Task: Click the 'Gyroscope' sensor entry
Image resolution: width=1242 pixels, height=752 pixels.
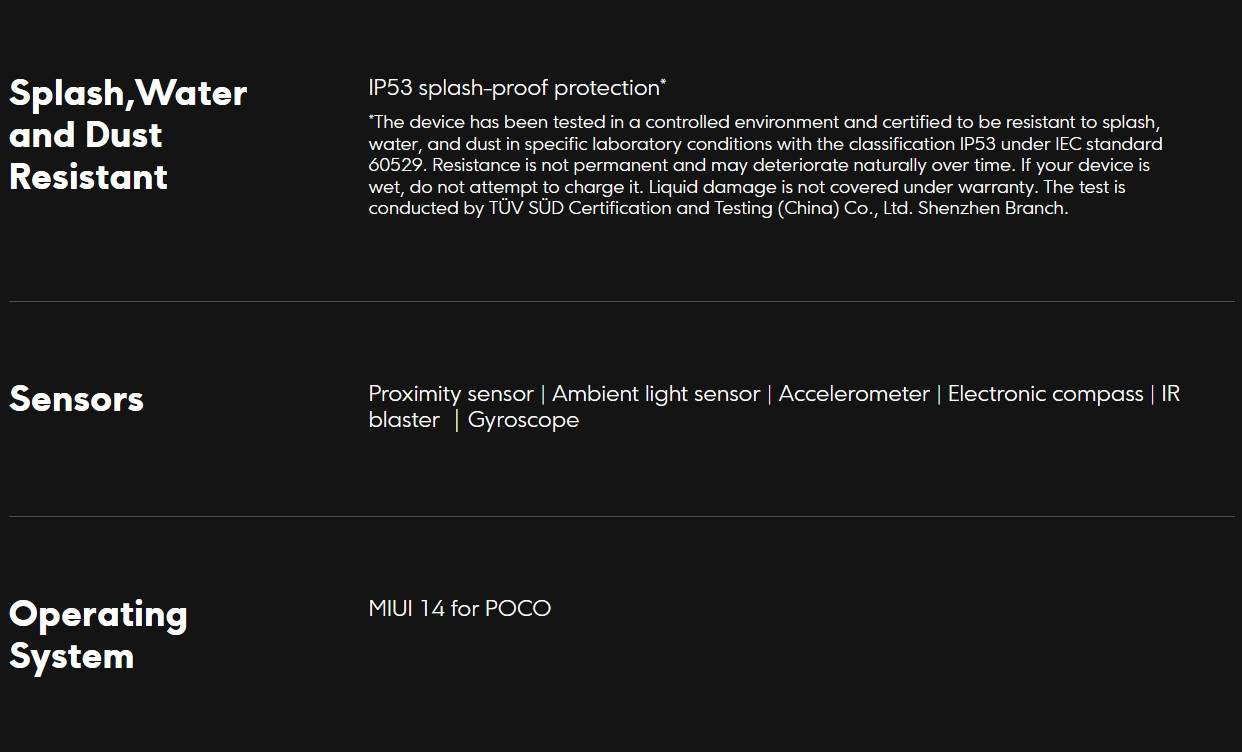Action: pyautogui.click(x=523, y=420)
